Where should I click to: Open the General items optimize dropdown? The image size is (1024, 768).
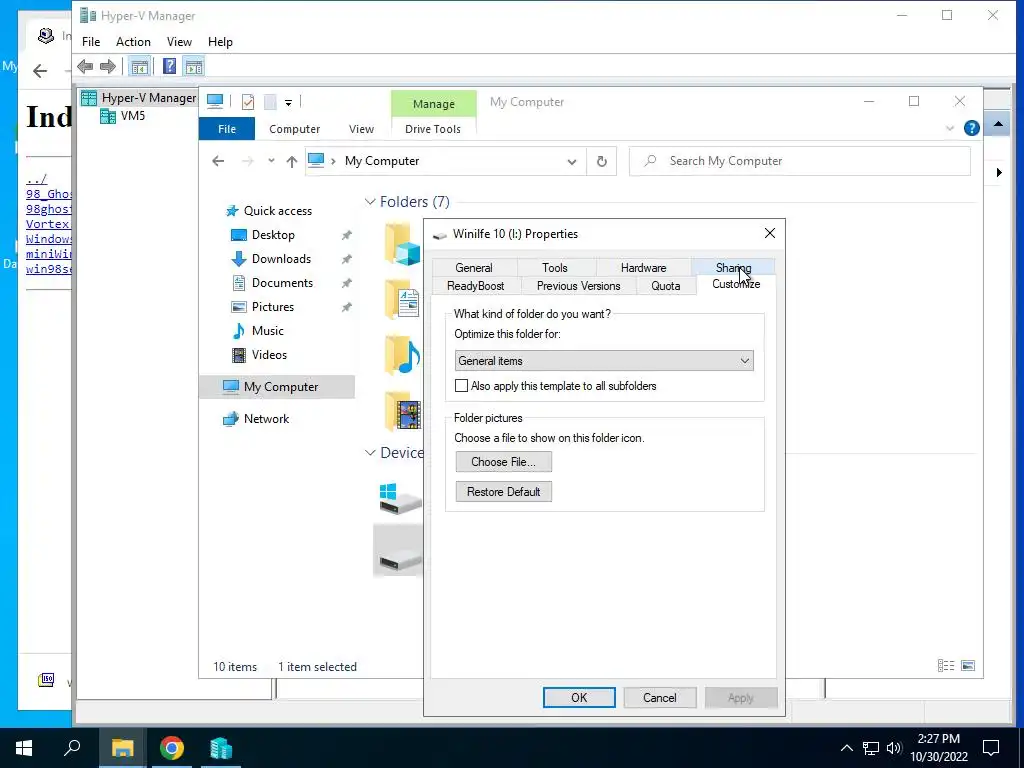click(x=604, y=360)
